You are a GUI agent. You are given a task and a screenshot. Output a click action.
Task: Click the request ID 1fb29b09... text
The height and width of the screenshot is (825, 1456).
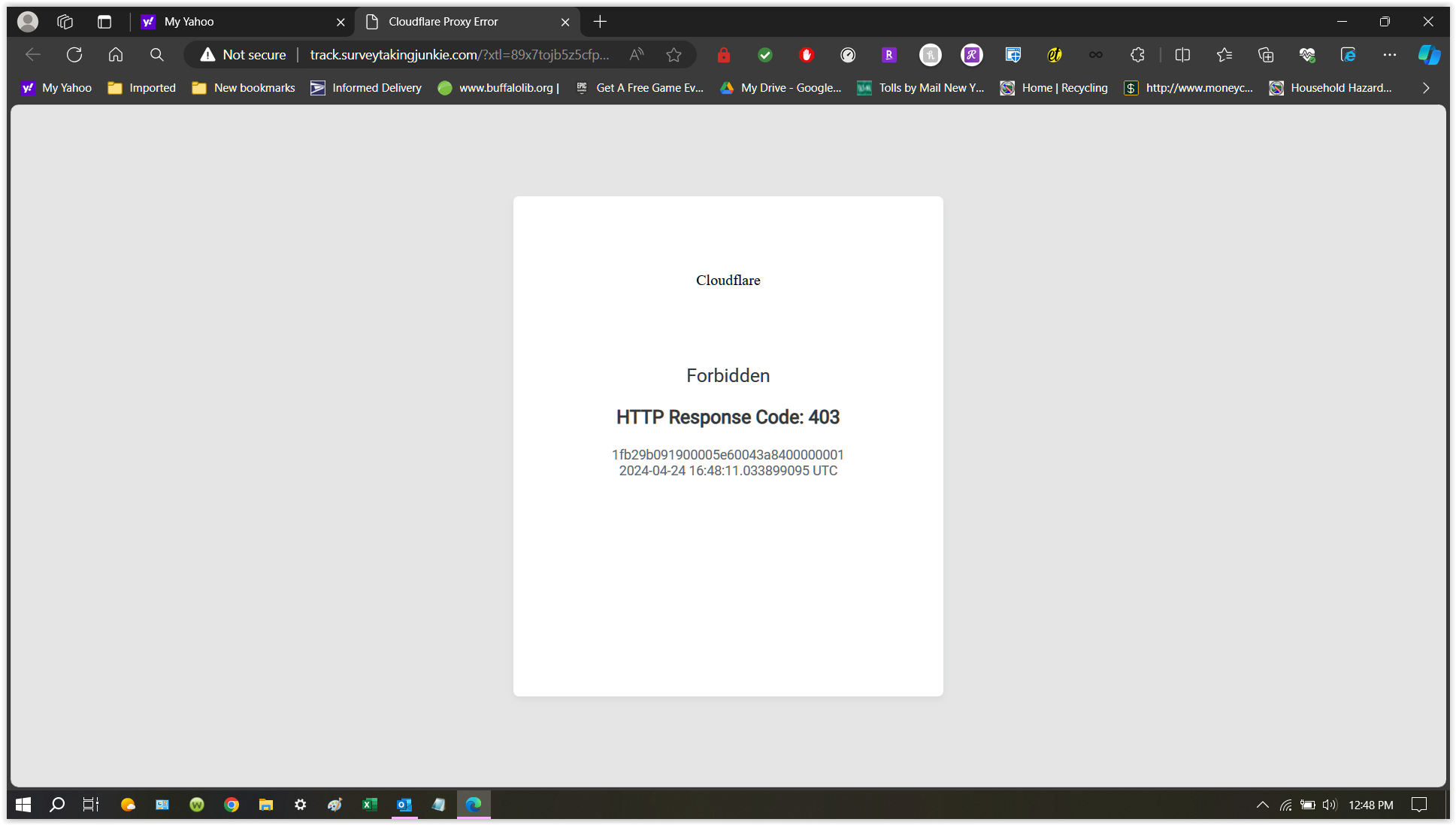click(728, 455)
